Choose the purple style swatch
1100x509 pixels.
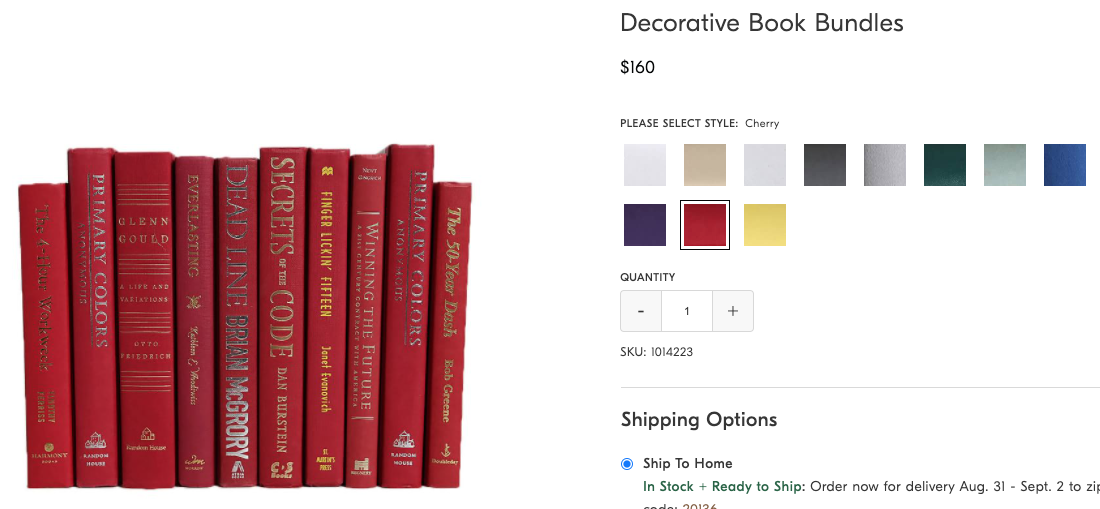point(645,225)
